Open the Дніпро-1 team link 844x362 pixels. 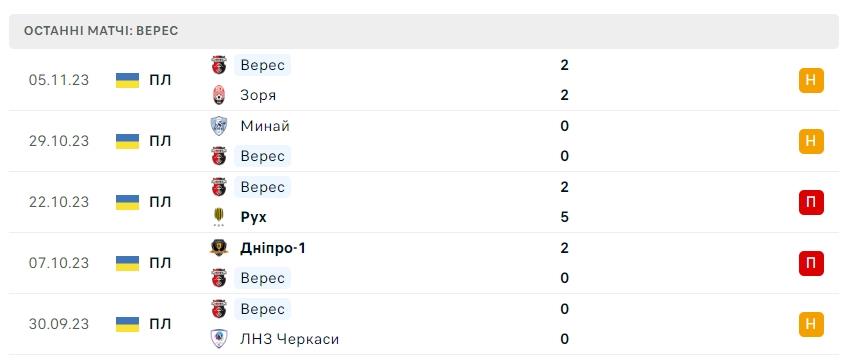click(273, 248)
